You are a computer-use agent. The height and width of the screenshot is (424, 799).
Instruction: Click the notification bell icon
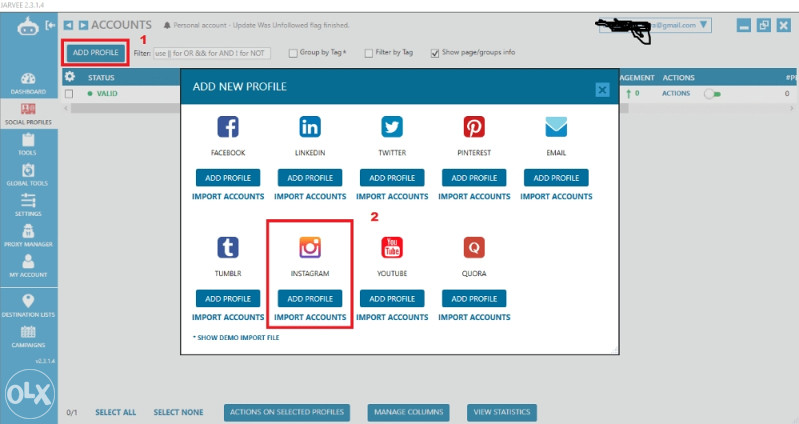(167, 25)
